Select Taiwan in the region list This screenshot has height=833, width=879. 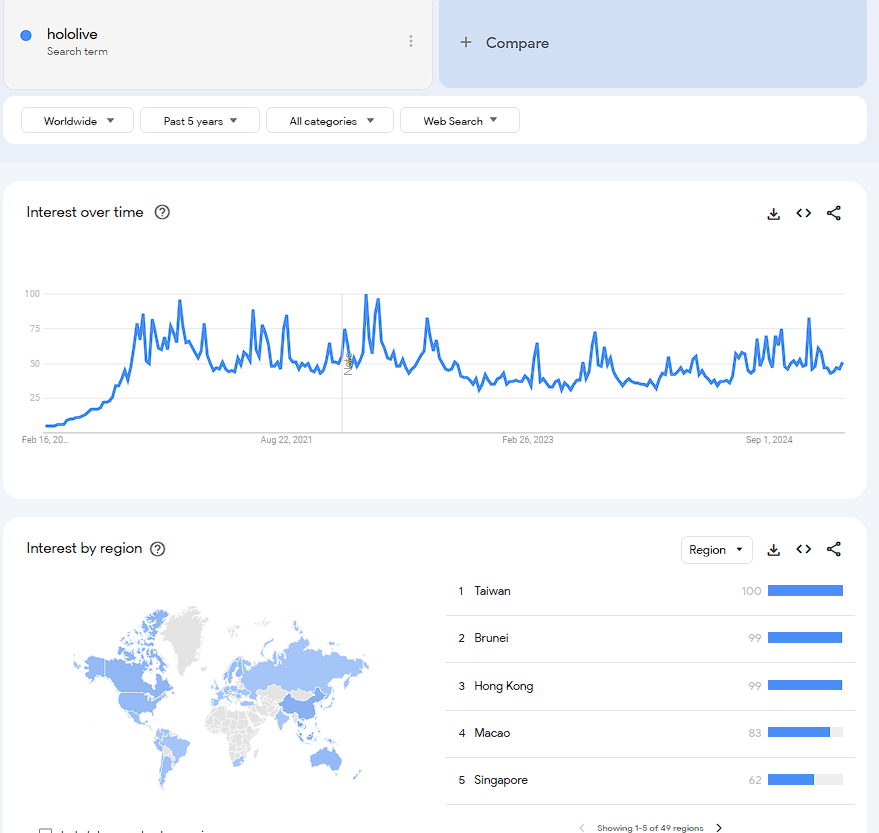(x=650, y=591)
